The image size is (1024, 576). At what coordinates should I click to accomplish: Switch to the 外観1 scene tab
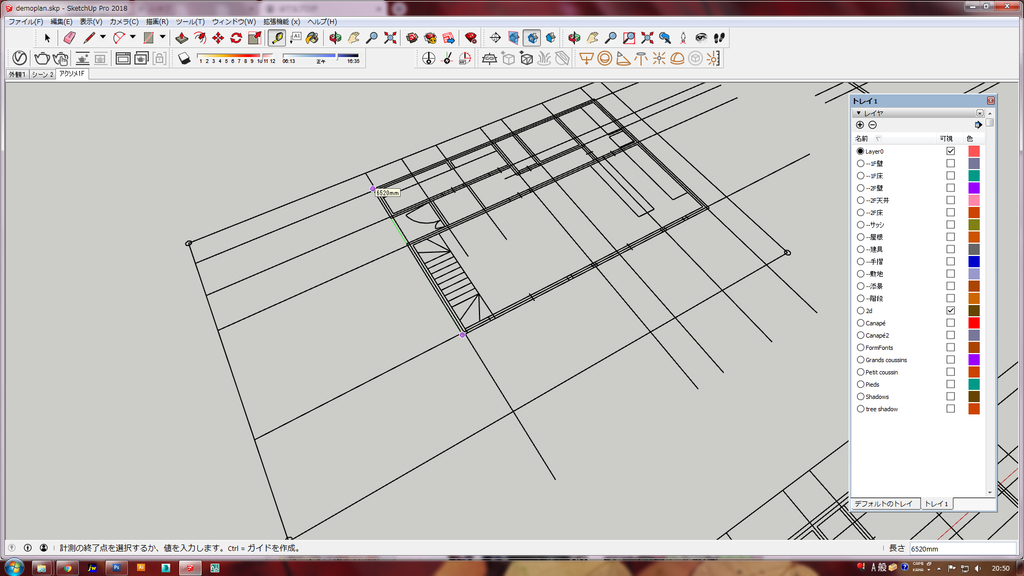pos(17,74)
